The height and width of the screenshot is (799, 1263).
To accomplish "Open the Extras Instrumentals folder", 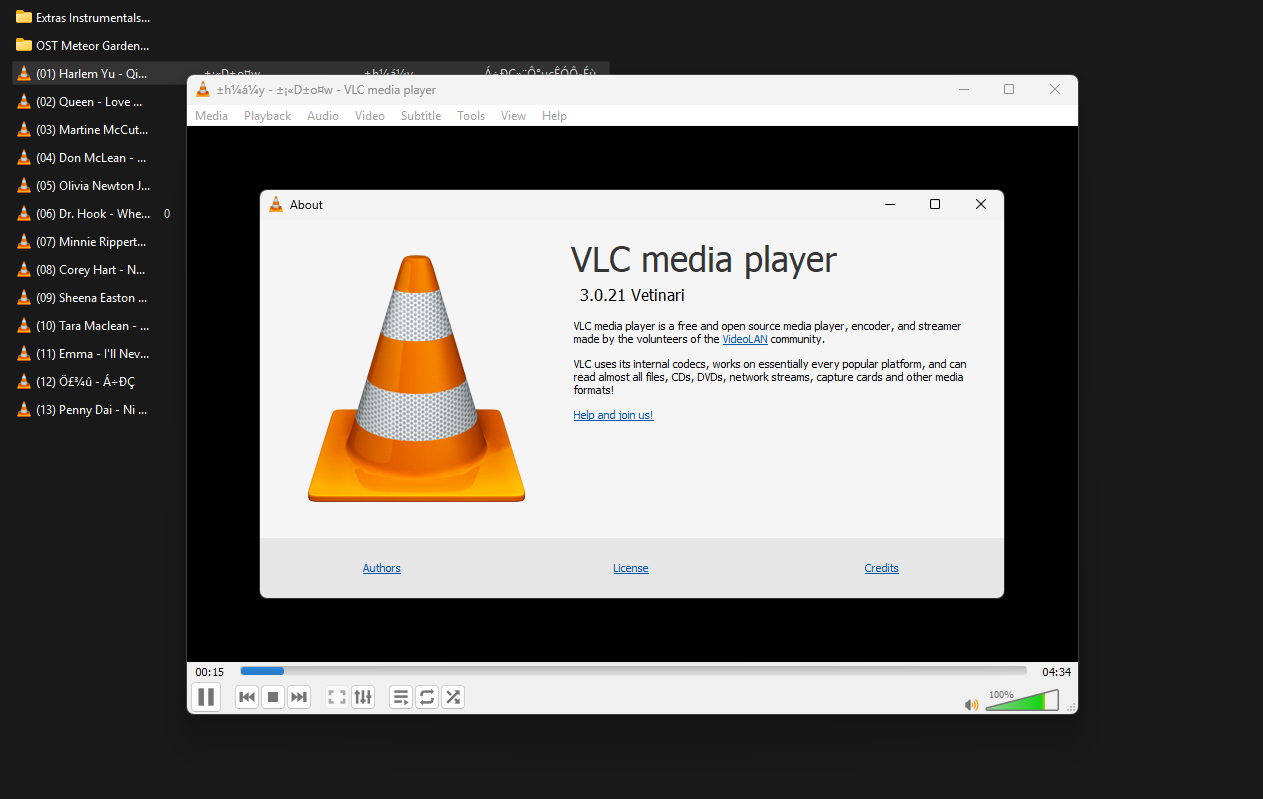I will (x=84, y=18).
